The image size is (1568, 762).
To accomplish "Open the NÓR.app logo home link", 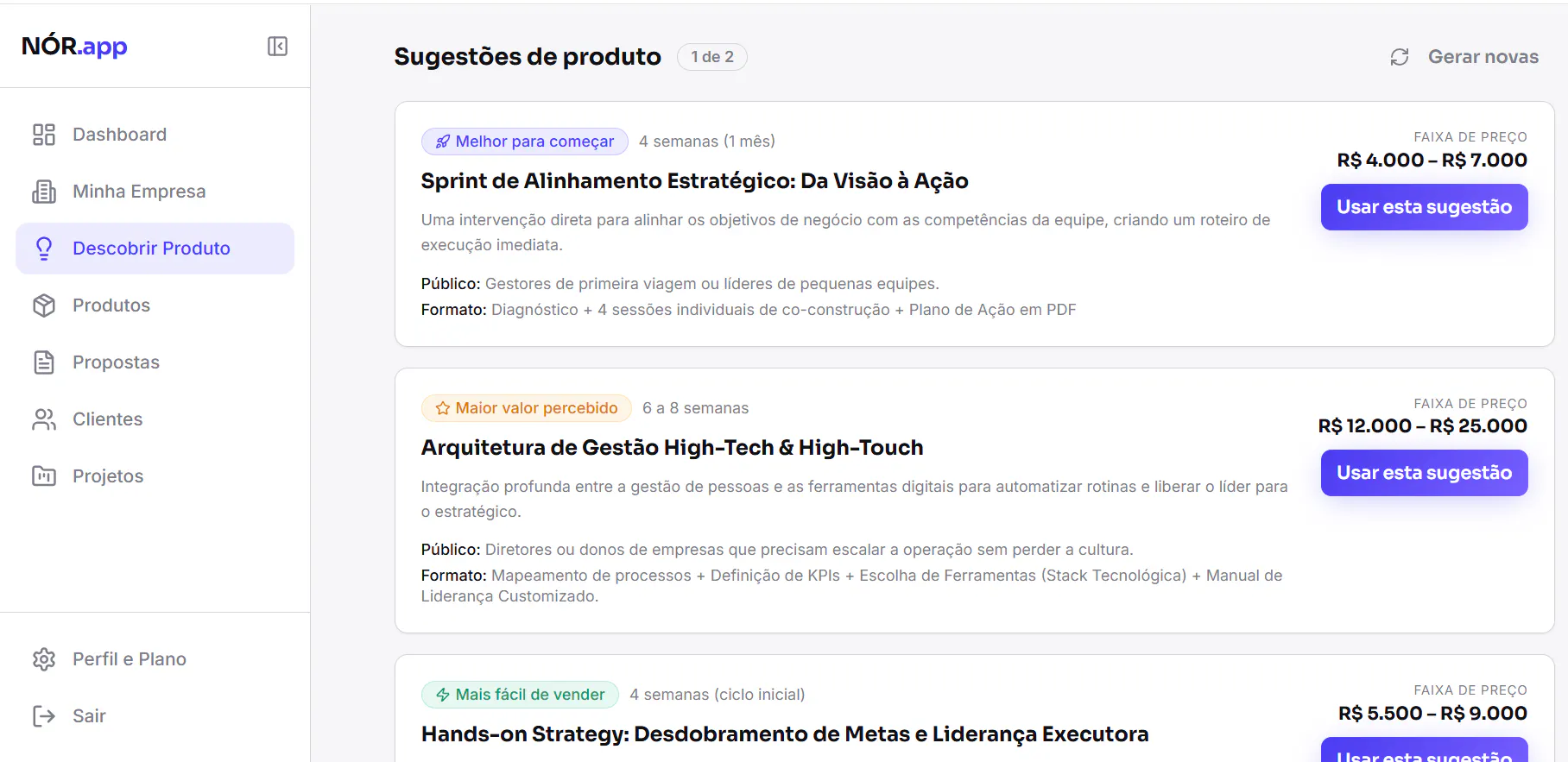I will point(74,46).
